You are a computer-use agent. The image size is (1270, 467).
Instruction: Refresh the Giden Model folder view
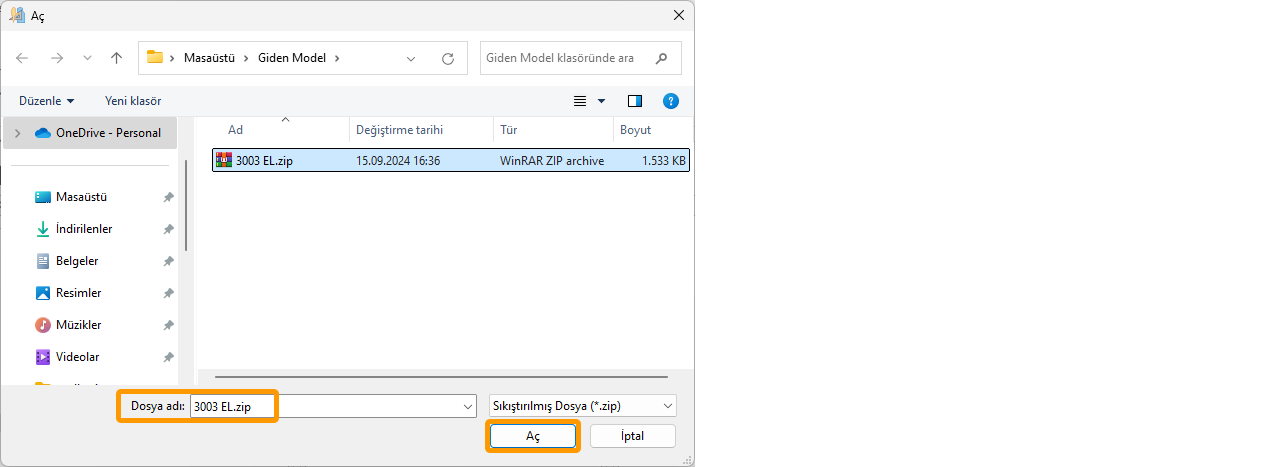click(x=447, y=58)
